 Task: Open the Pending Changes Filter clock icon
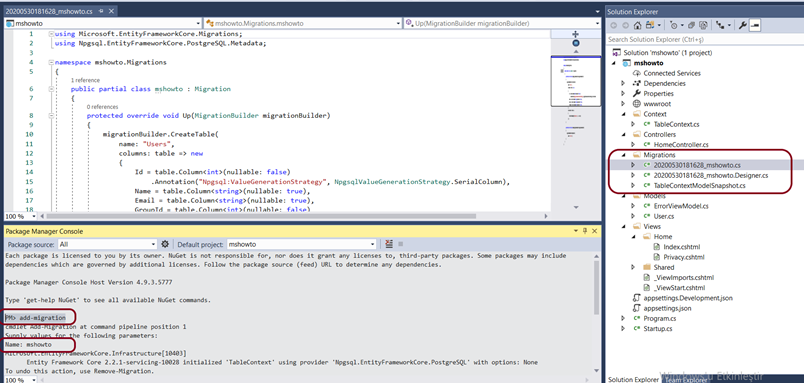point(674,25)
